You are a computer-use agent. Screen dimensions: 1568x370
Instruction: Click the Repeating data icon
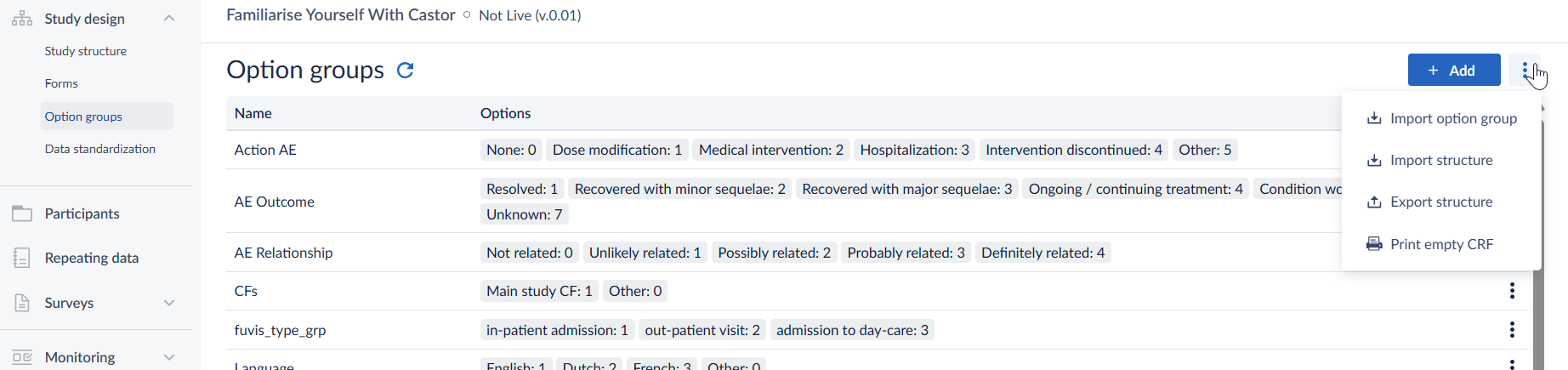click(x=22, y=258)
